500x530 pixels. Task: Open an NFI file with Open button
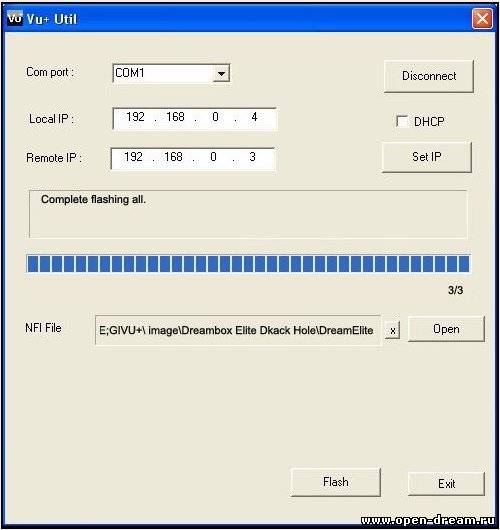click(x=446, y=329)
